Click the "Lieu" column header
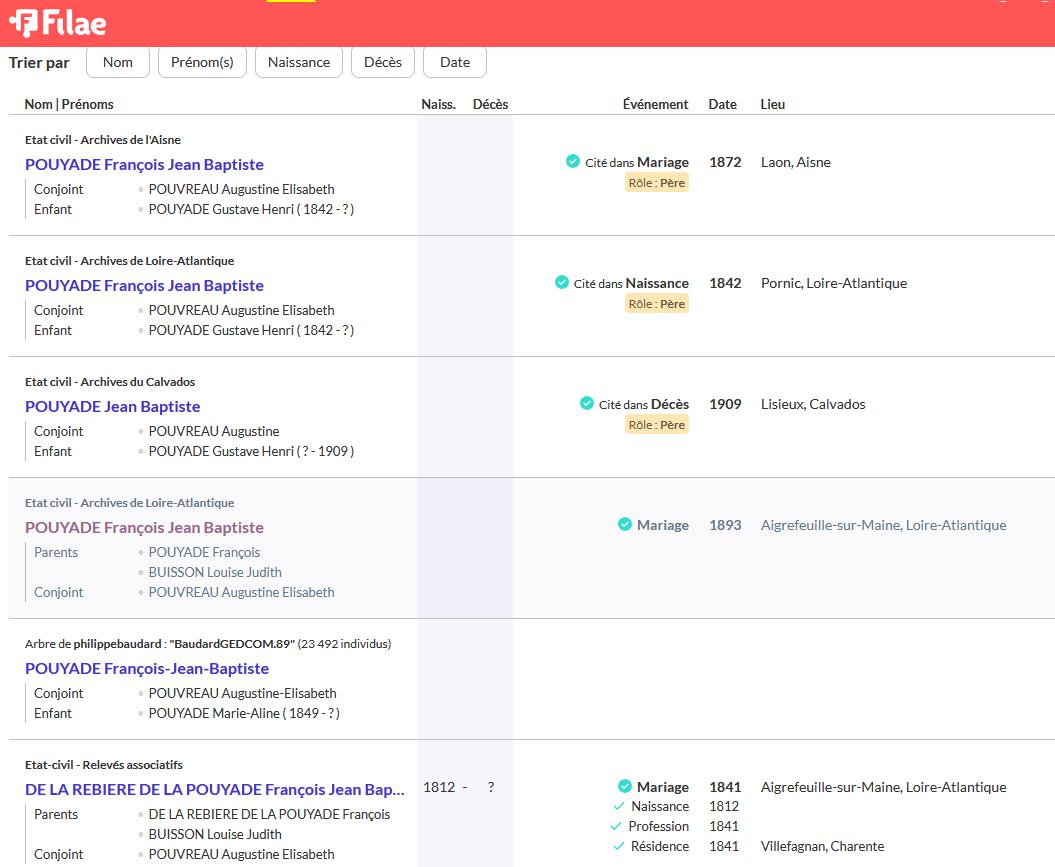This screenshot has height=867, width=1055. click(x=772, y=104)
